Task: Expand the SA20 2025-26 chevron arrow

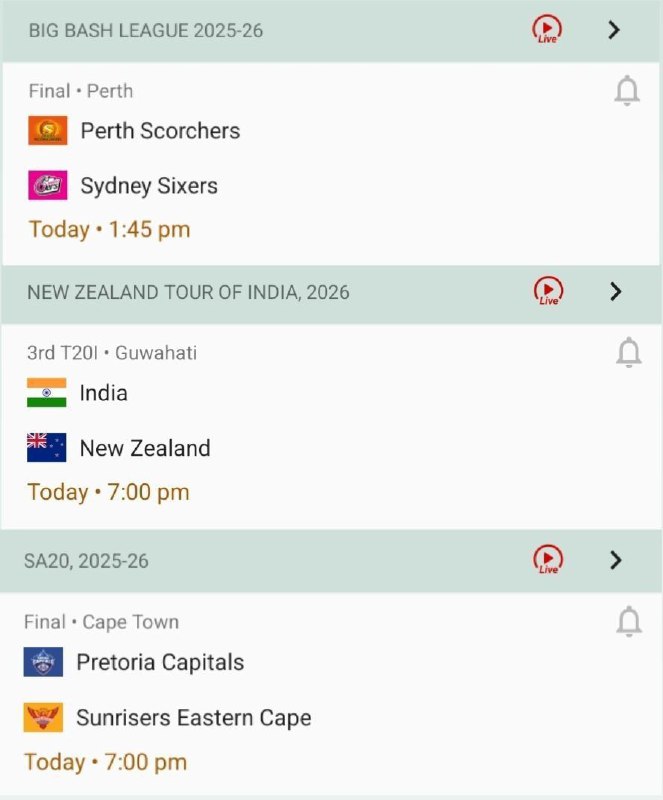Action: (616, 560)
